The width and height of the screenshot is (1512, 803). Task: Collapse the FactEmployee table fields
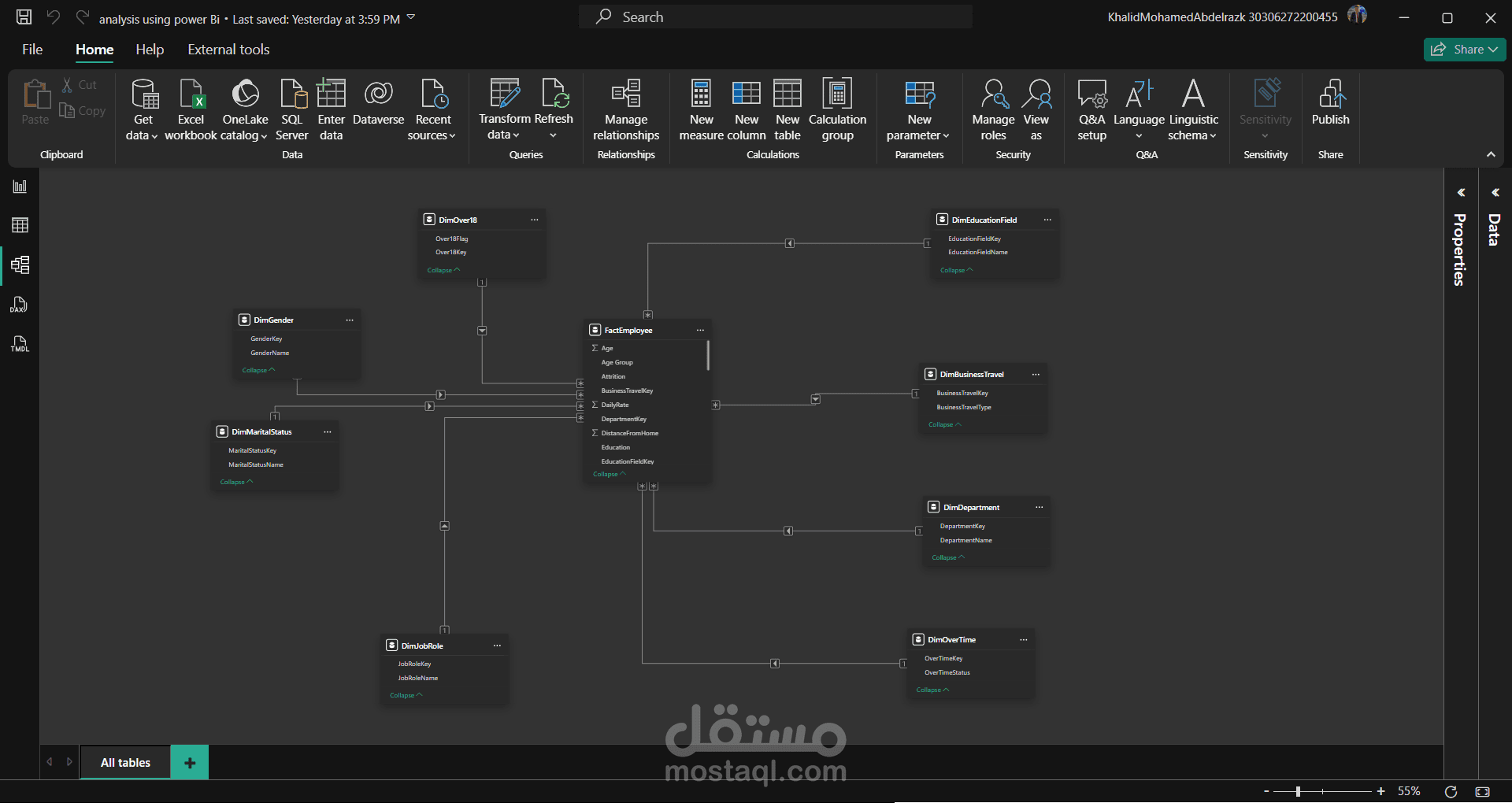(x=608, y=474)
